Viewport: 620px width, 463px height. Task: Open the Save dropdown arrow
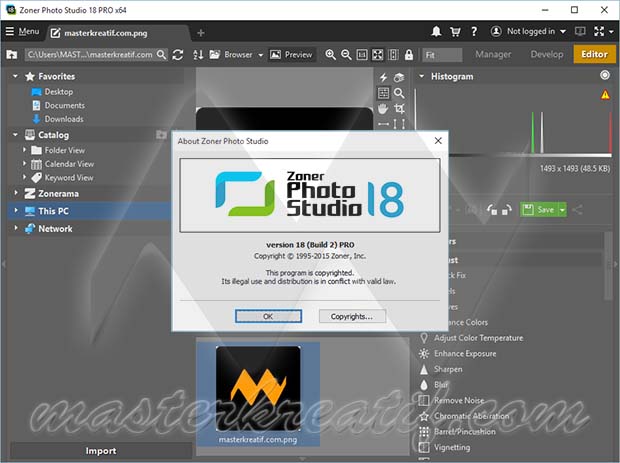(562, 210)
